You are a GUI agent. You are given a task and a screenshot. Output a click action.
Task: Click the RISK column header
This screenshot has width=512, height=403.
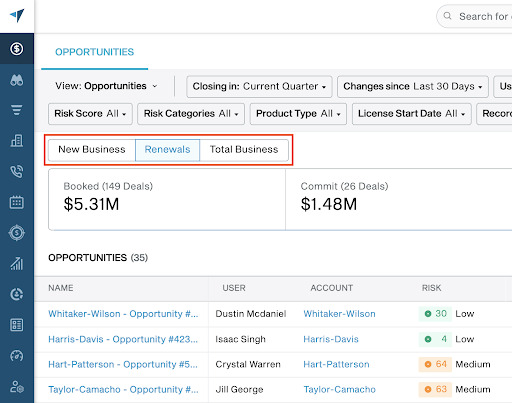(x=431, y=288)
